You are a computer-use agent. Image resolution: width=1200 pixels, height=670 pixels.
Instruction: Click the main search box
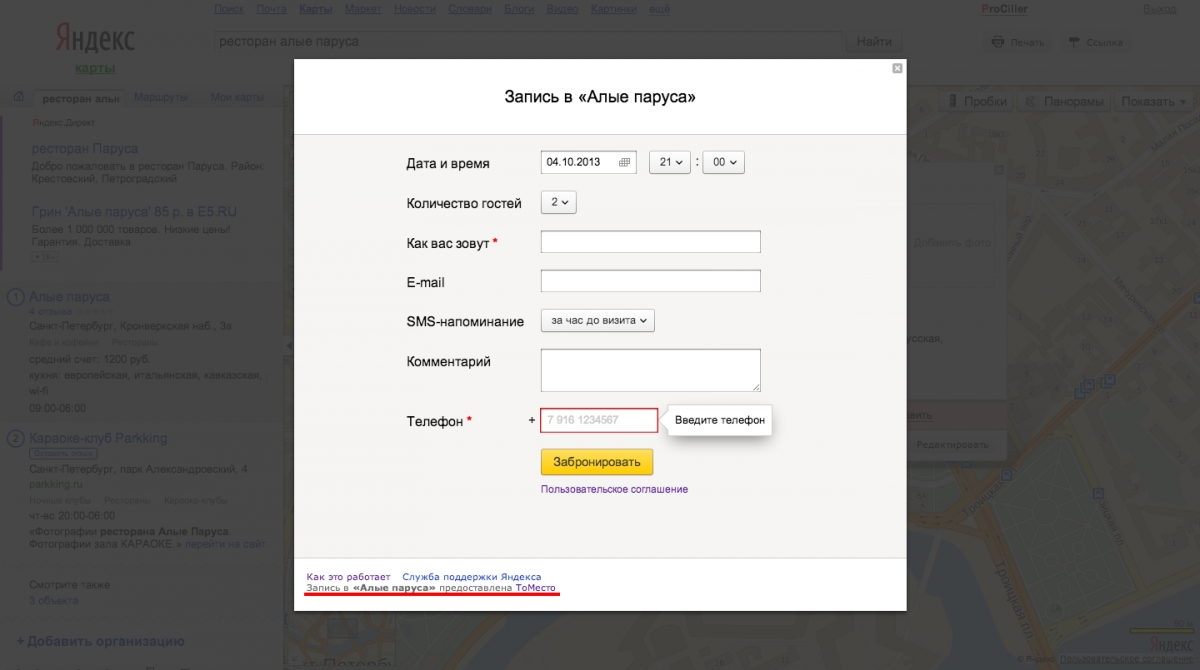pyautogui.click(x=529, y=42)
